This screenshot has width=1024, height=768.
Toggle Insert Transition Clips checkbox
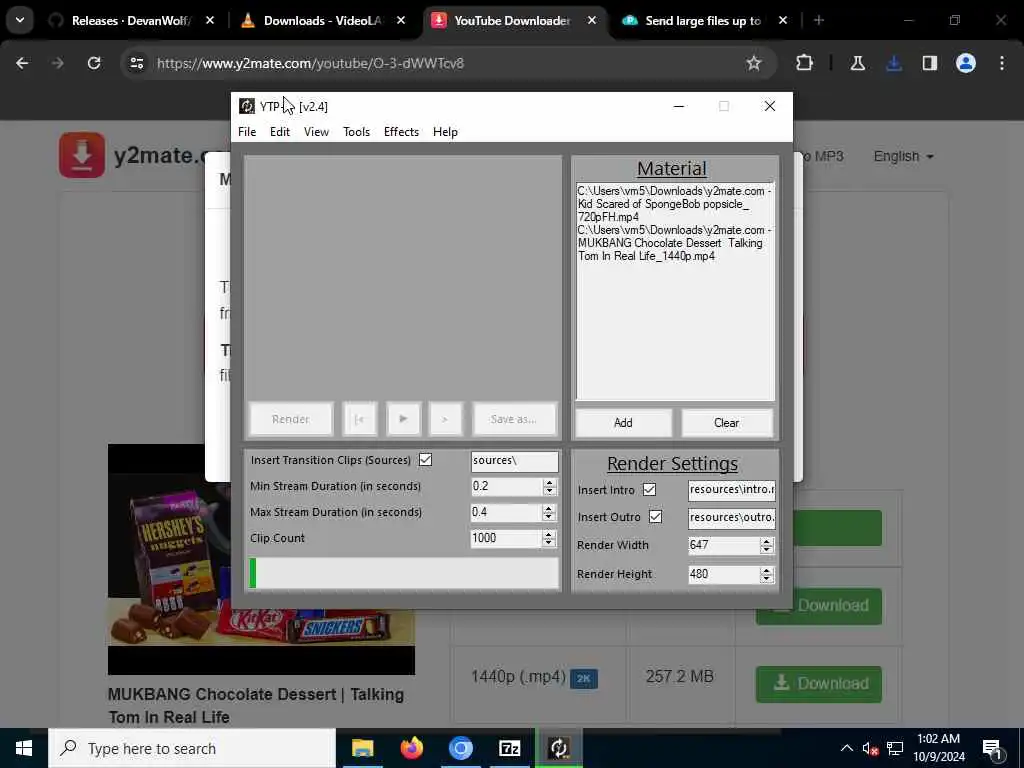(426, 460)
